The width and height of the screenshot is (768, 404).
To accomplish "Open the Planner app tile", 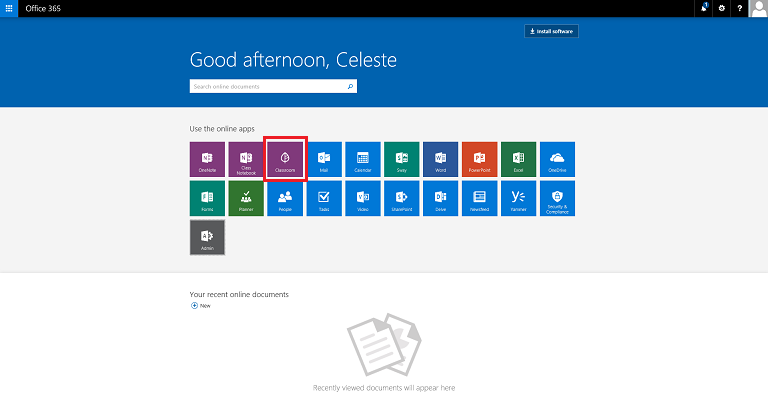I will pyautogui.click(x=246, y=198).
